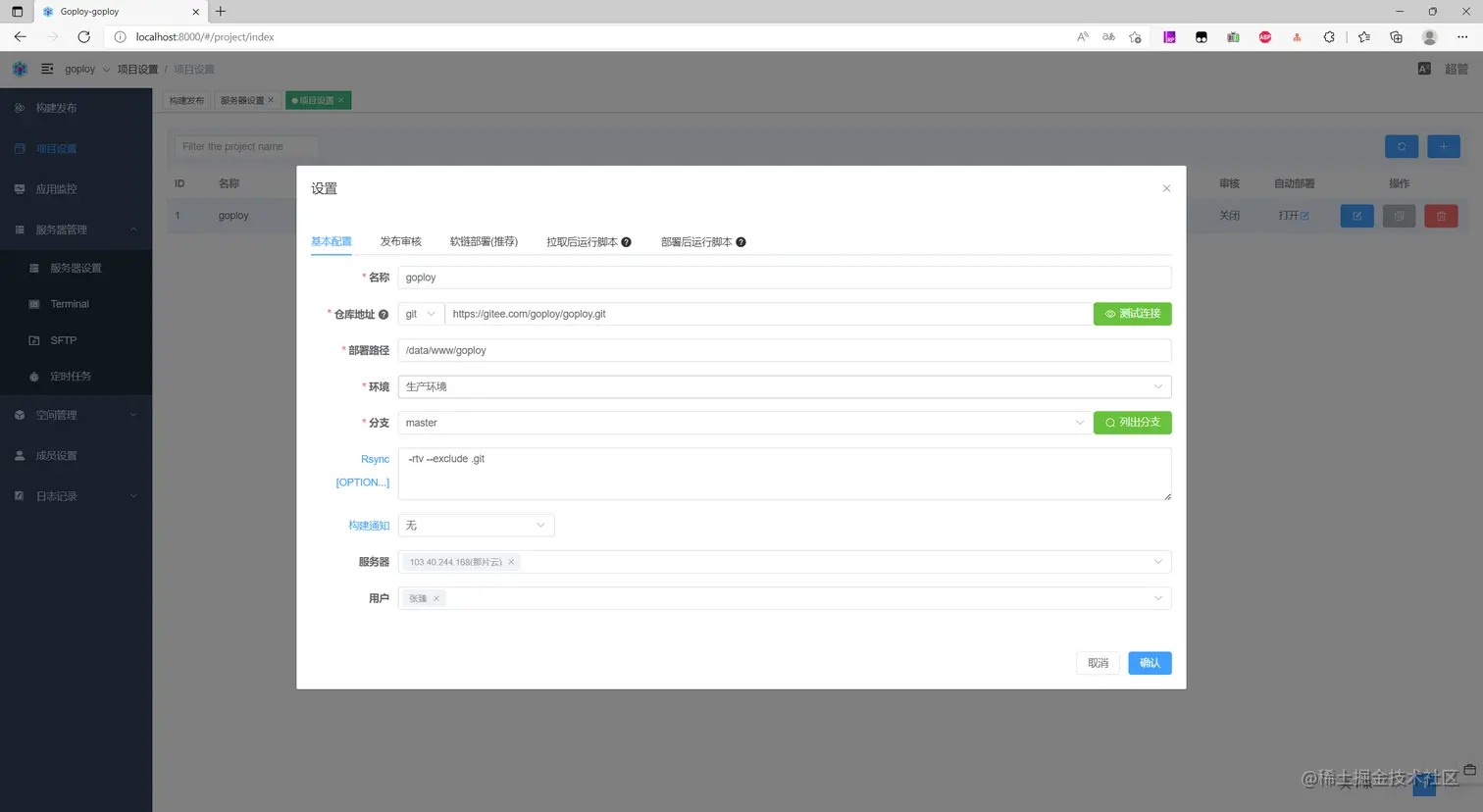Click the goploy logo icon
The height and width of the screenshot is (812, 1483).
tap(20, 69)
